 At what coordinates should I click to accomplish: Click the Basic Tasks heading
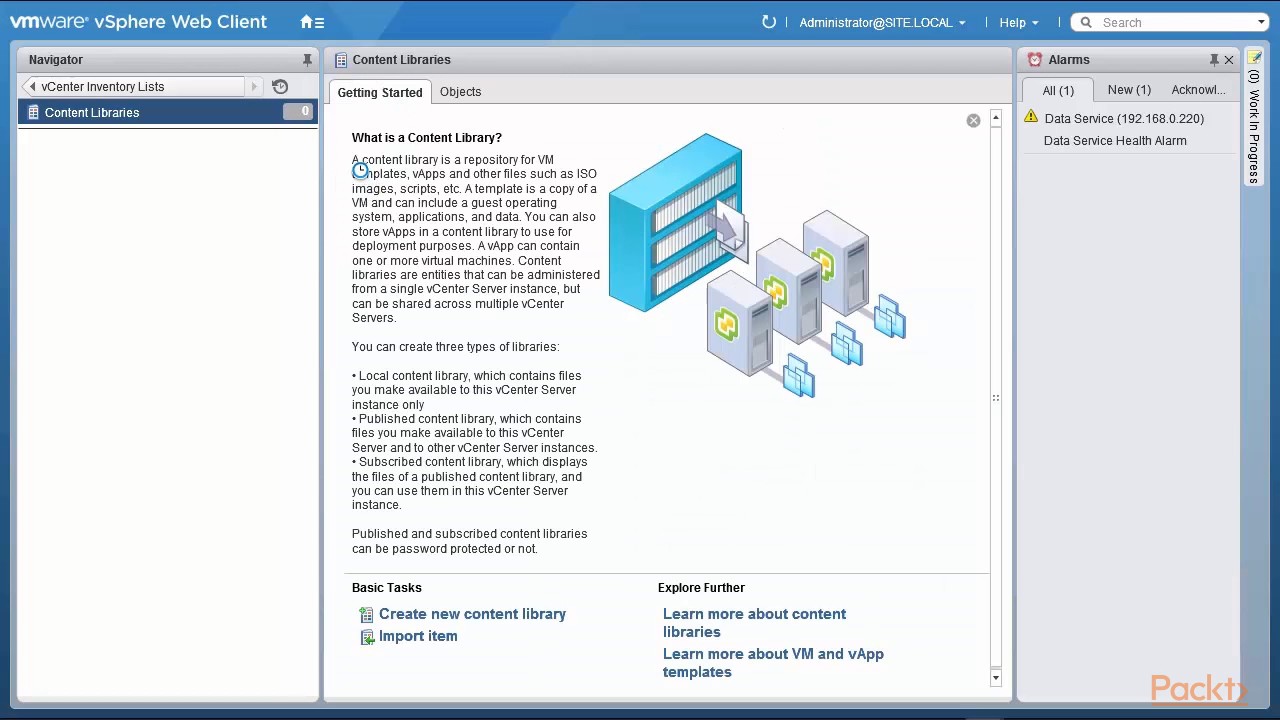pyautogui.click(x=386, y=588)
